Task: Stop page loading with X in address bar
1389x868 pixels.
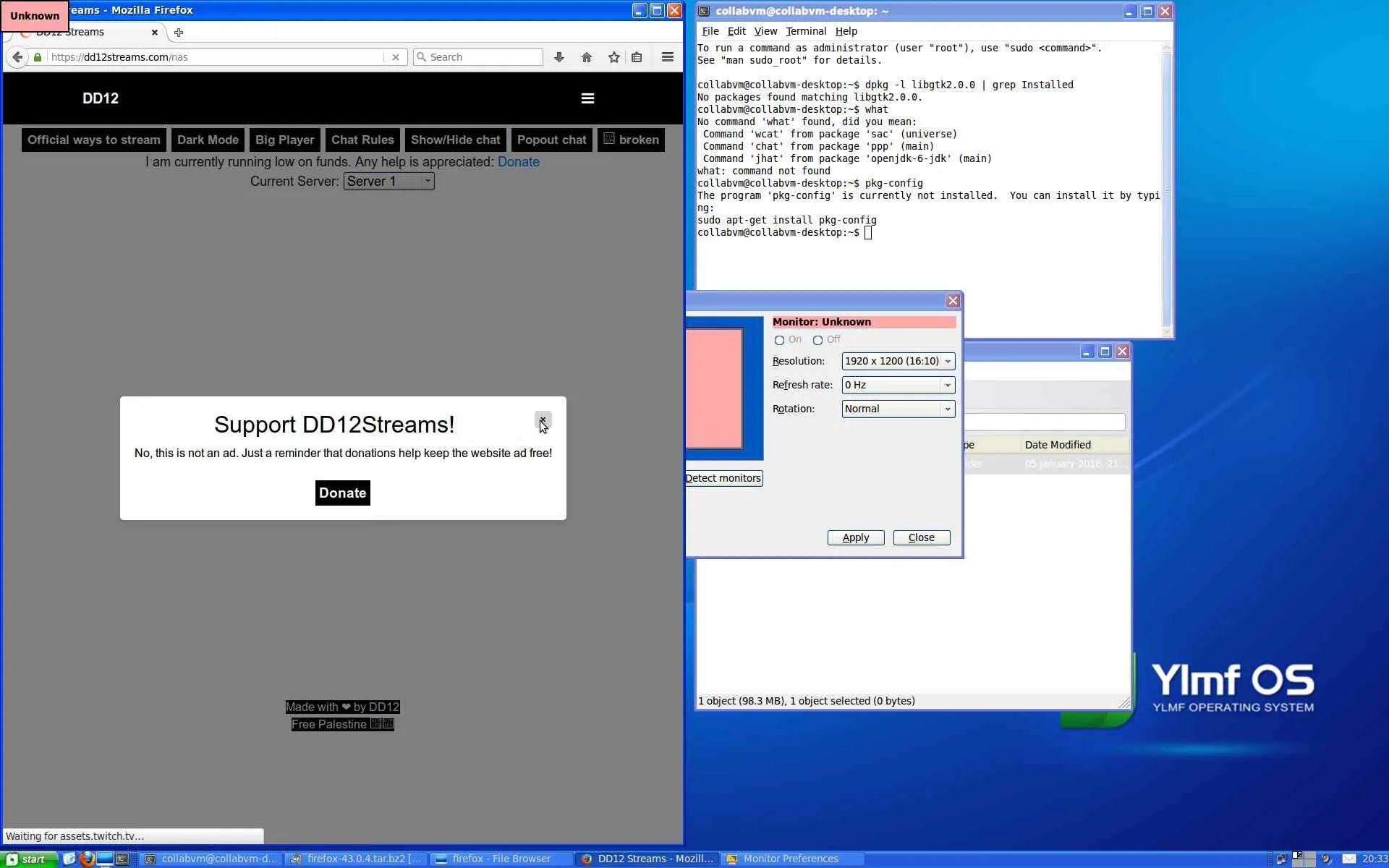Action: click(395, 57)
